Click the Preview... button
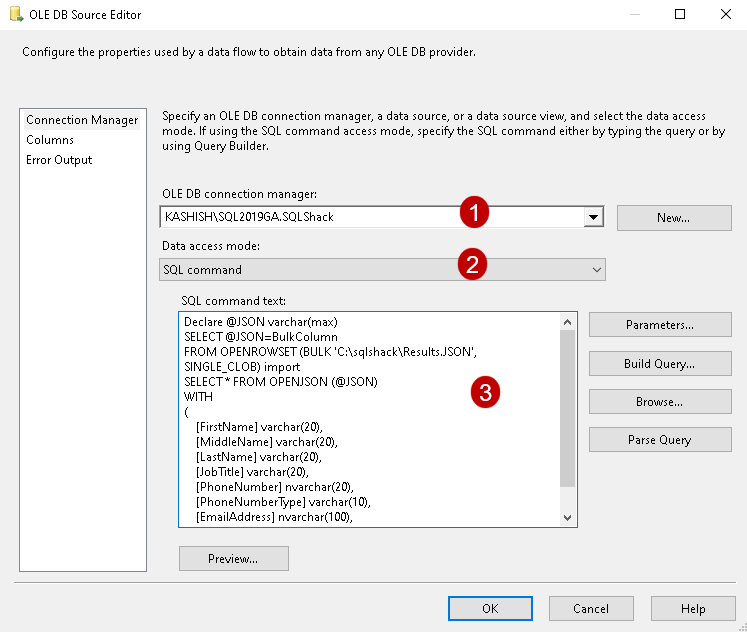This screenshot has height=632, width=747. coord(233,558)
